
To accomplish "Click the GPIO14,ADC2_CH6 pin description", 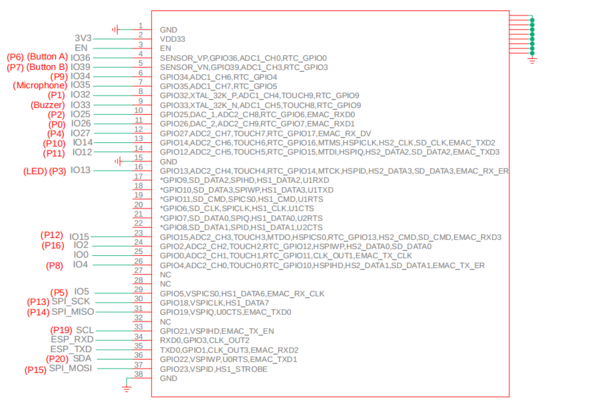I will [328, 143].
